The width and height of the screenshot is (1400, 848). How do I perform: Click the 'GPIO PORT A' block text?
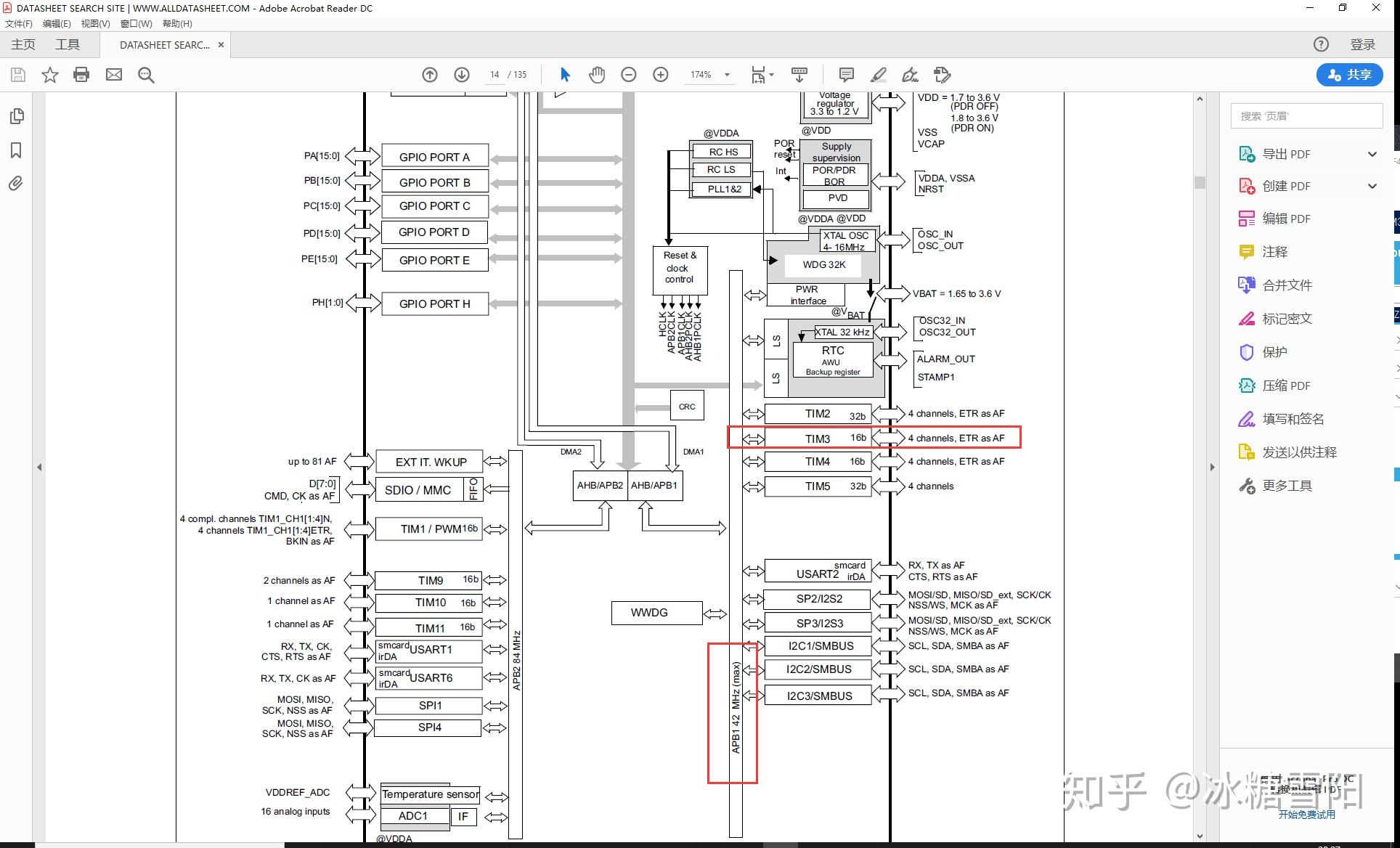pos(434,157)
